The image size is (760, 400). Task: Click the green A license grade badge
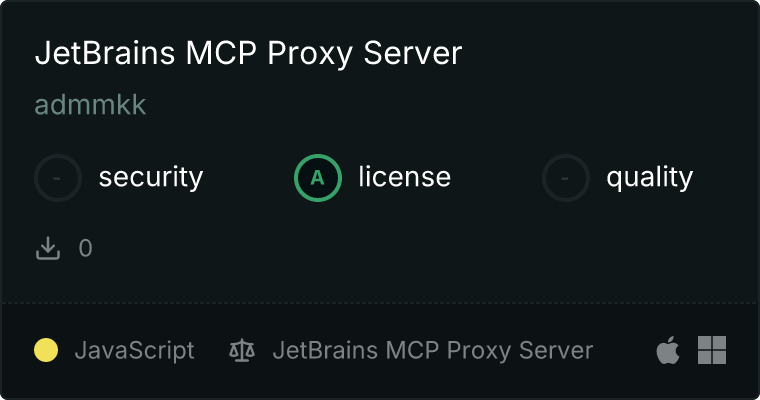click(317, 178)
